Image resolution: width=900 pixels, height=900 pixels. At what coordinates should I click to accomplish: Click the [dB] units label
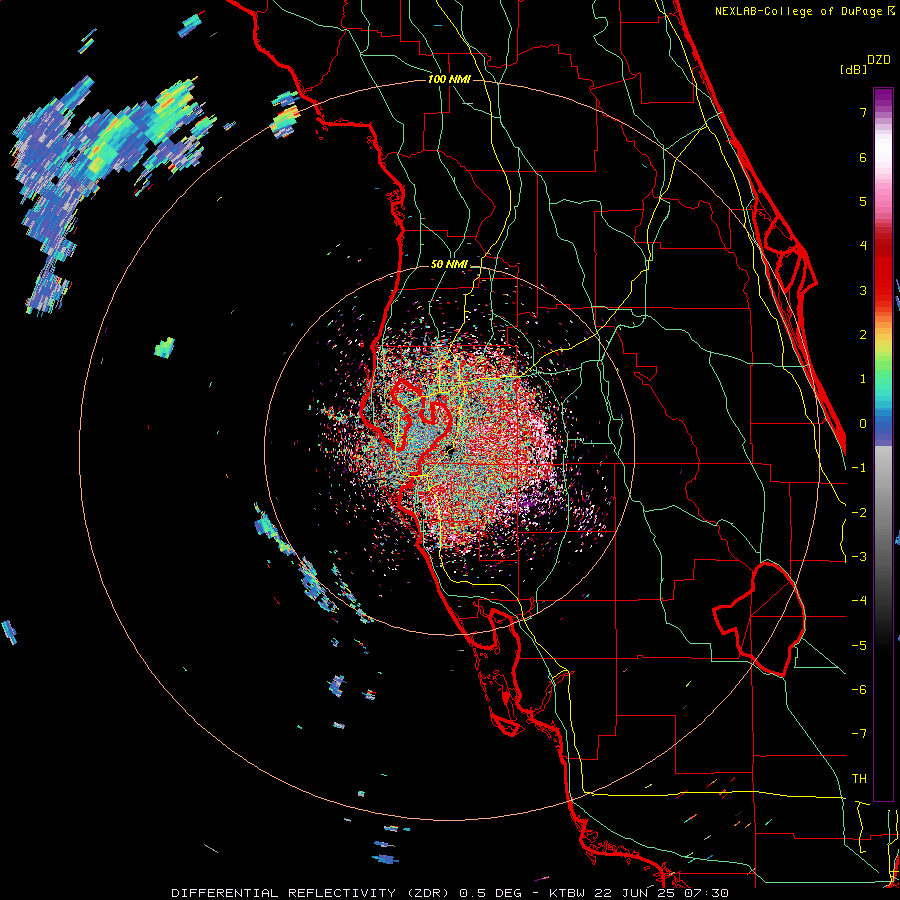click(x=854, y=69)
